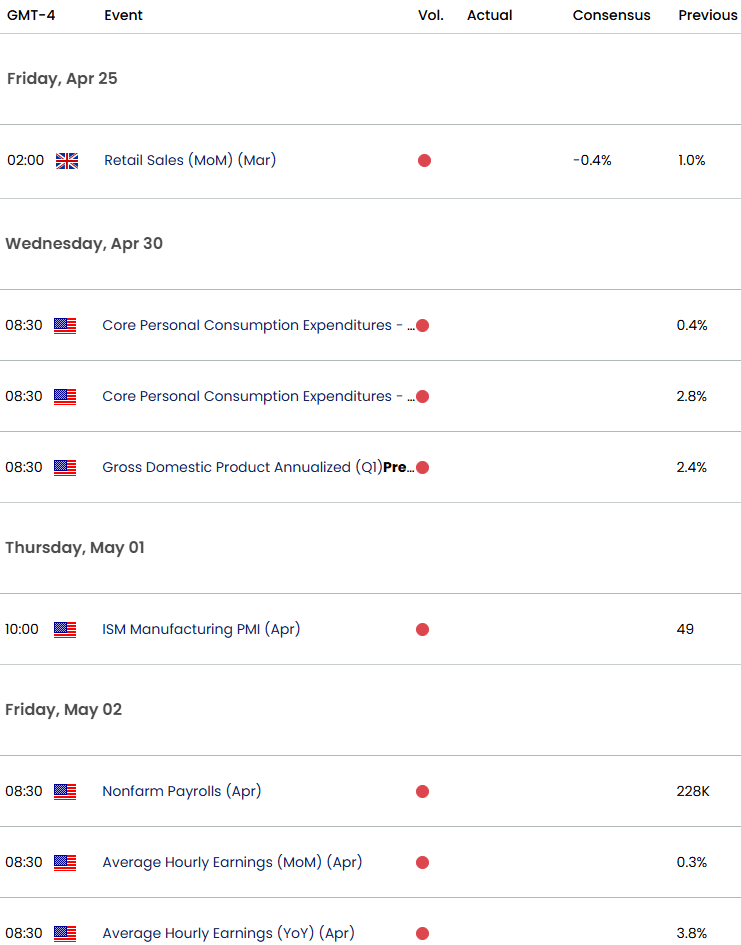Expand the Friday, May 02 section
The height and width of the screenshot is (945, 741).
coord(63,709)
